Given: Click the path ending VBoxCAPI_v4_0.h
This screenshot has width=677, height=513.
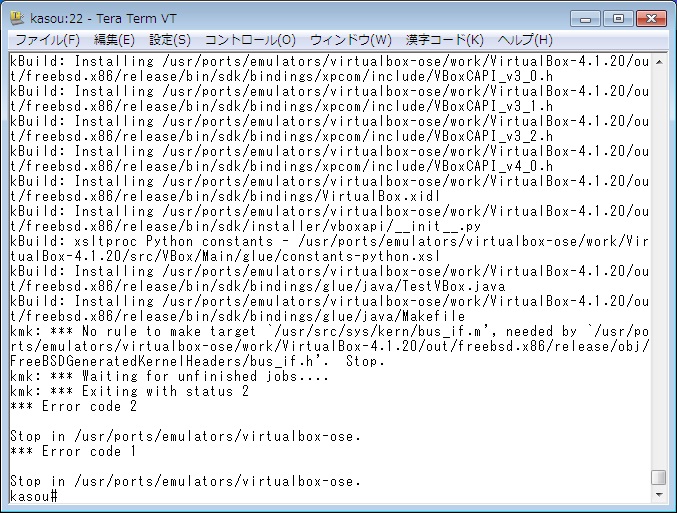Looking at the screenshot, I should (x=281, y=166).
